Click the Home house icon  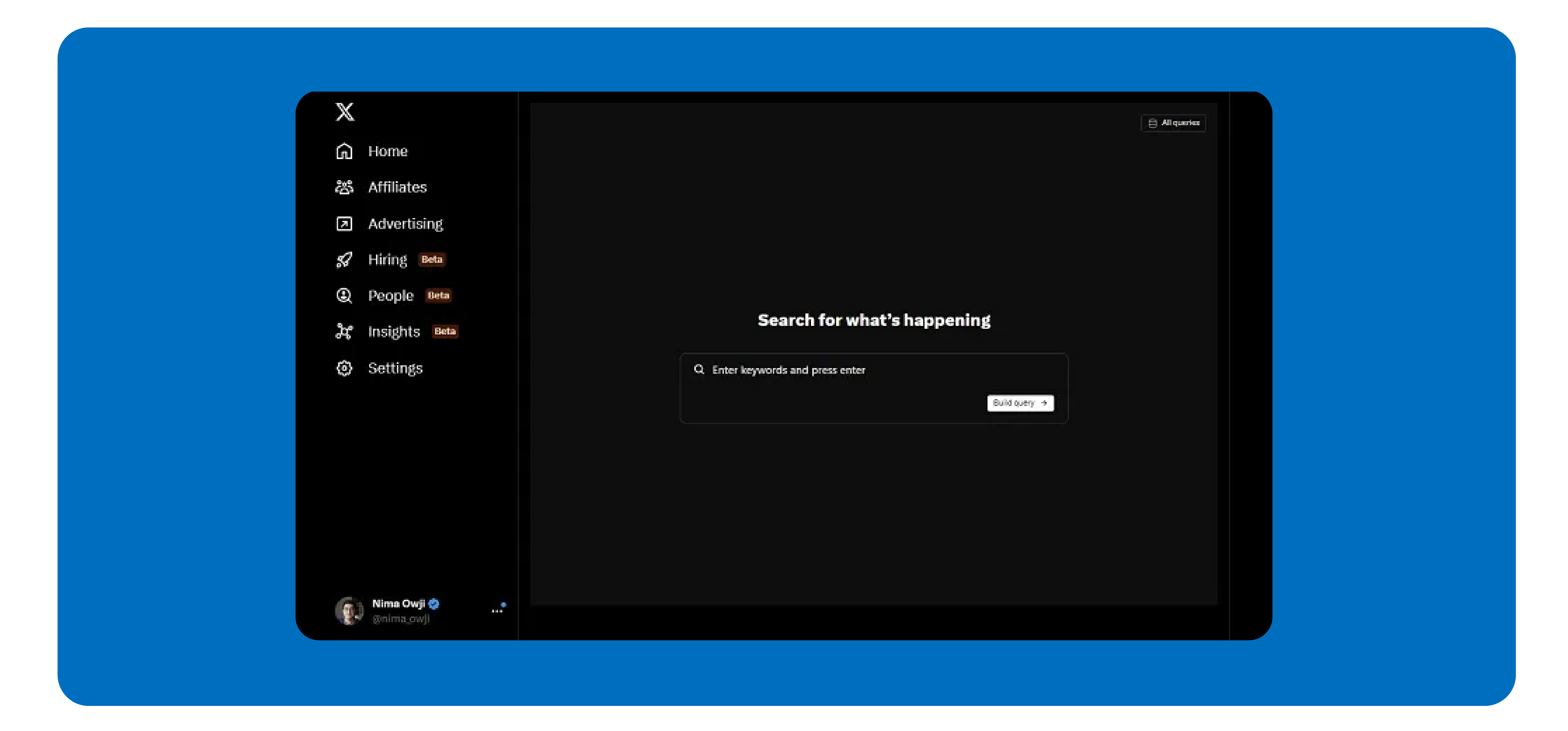344,151
